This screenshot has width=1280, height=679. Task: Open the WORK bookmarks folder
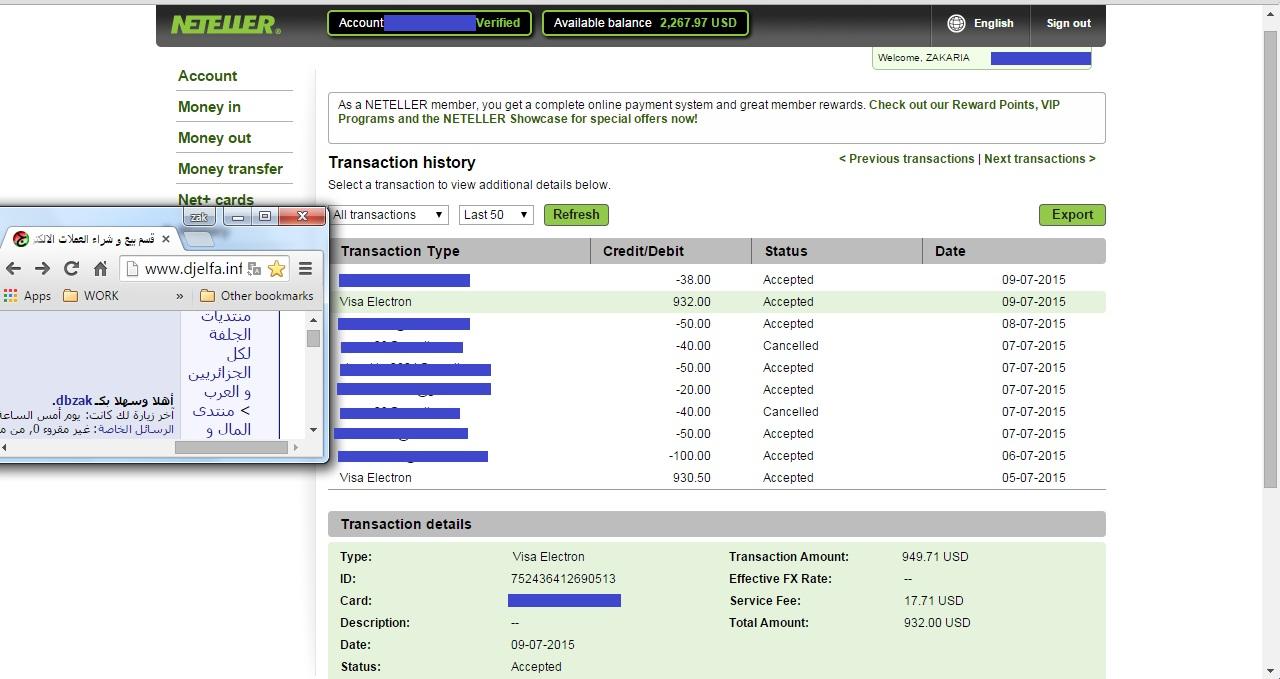coord(90,296)
